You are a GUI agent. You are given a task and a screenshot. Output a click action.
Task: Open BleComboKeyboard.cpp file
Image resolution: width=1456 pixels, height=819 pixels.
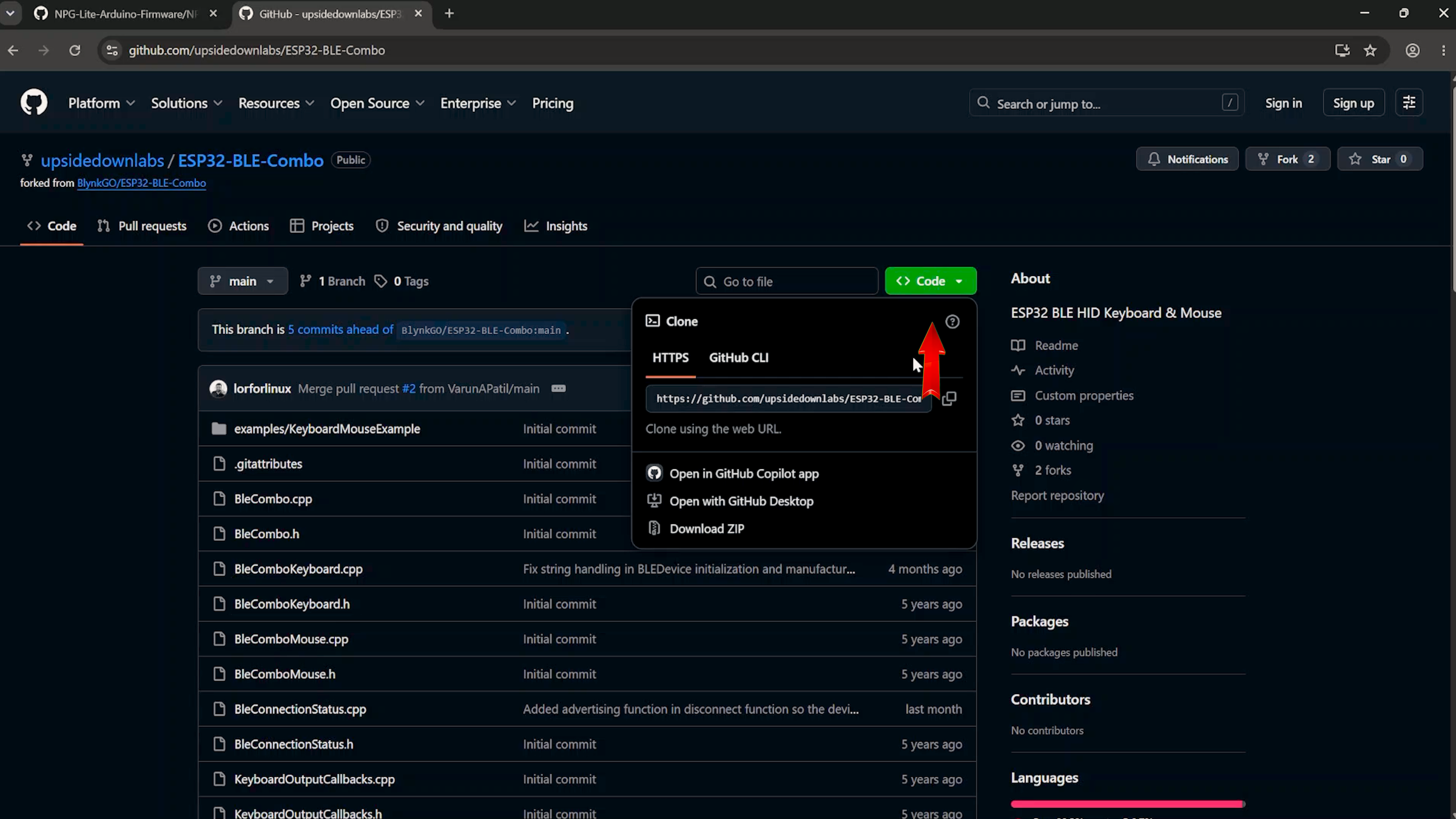pyautogui.click(x=298, y=569)
